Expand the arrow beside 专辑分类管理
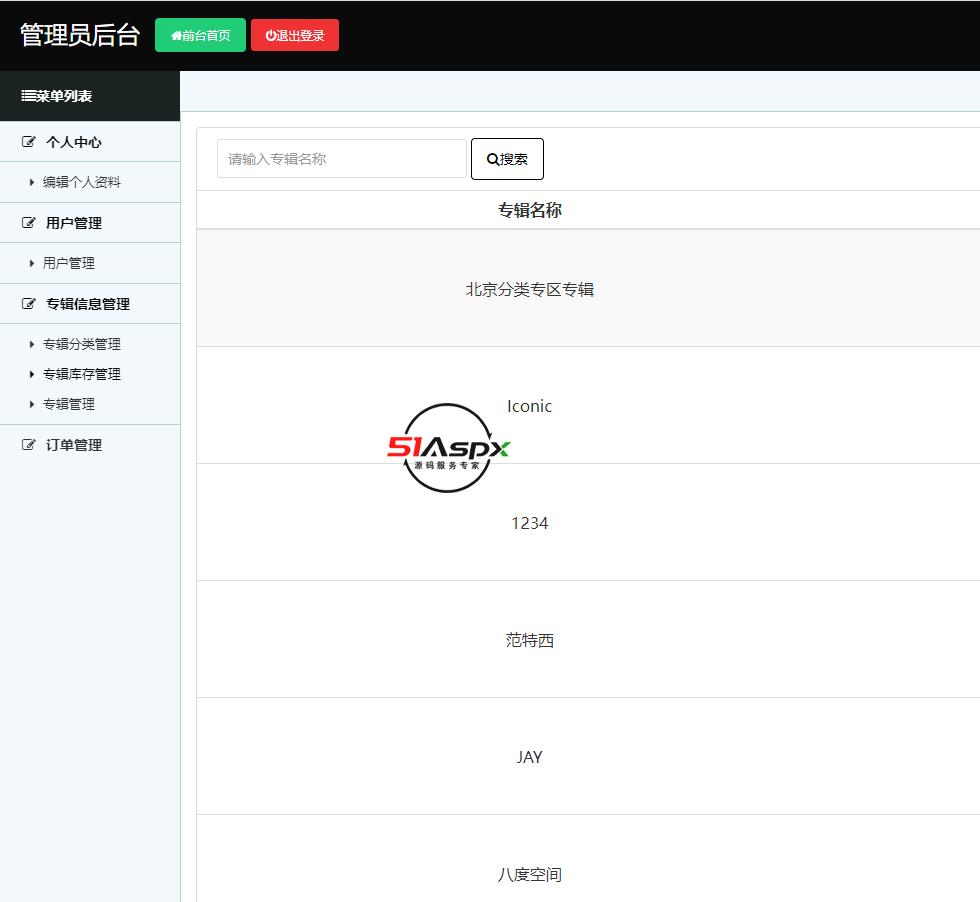 pos(32,344)
